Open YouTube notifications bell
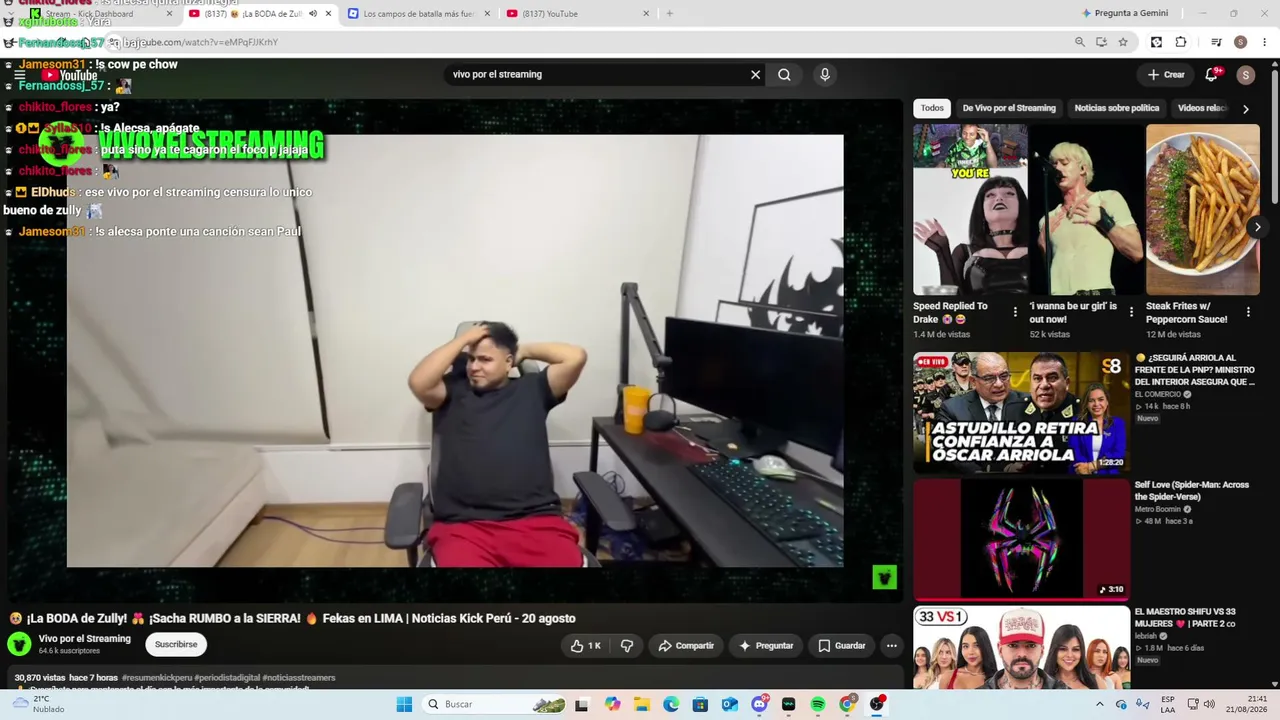This screenshot has width=1280, height=720. tap(1211, 74)
